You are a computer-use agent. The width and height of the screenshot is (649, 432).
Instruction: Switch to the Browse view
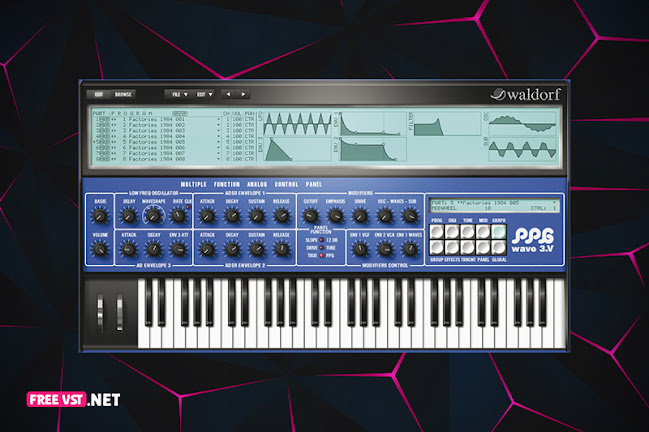tap(123, 94)
